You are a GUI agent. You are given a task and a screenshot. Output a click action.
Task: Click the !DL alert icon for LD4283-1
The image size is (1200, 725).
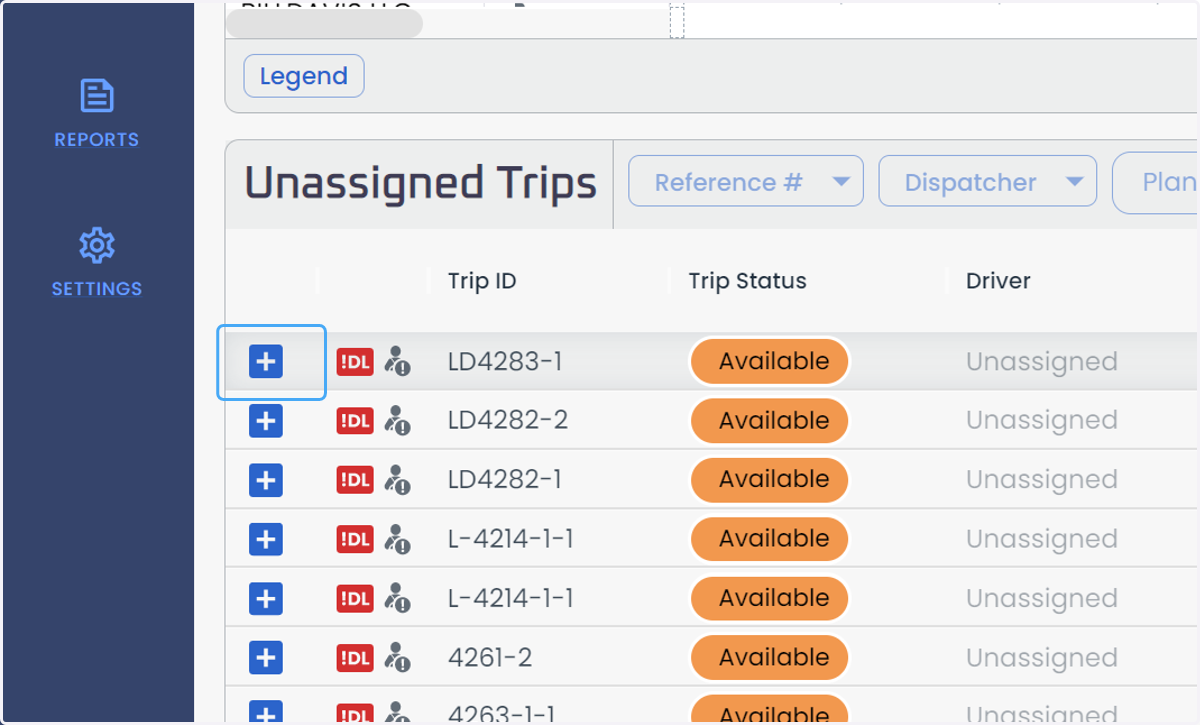coord(355,362)
